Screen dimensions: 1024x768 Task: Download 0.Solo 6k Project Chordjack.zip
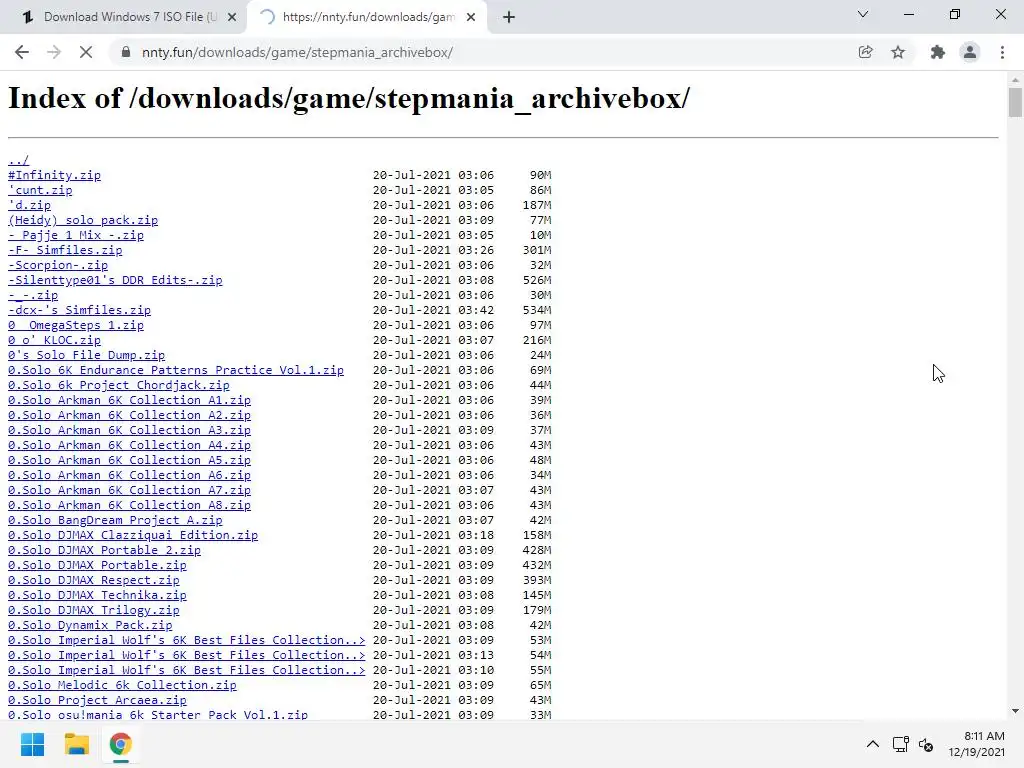click(x=119, y=385)
